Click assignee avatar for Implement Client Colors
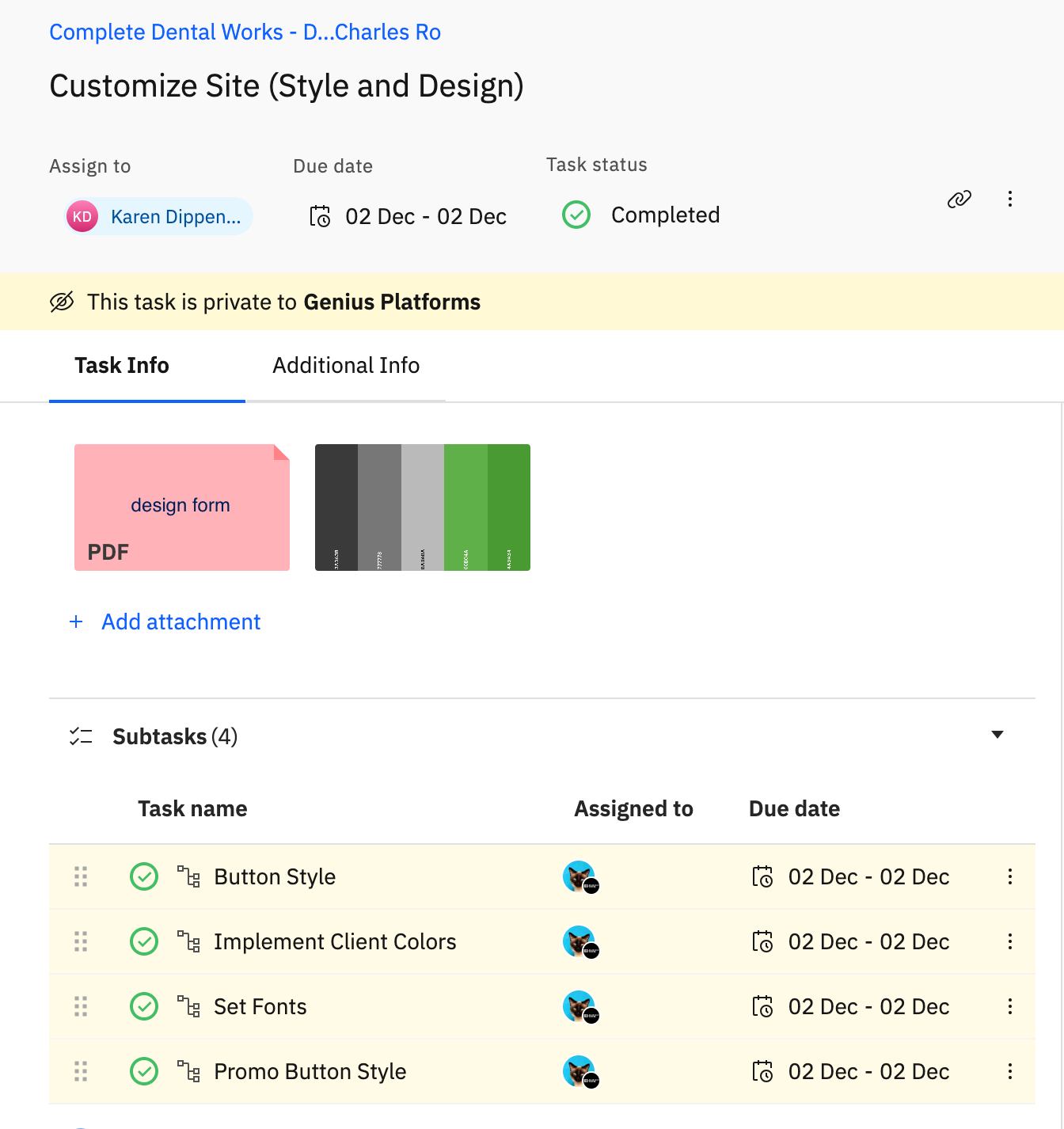The image size is (1064, 1129). [581, 942]
